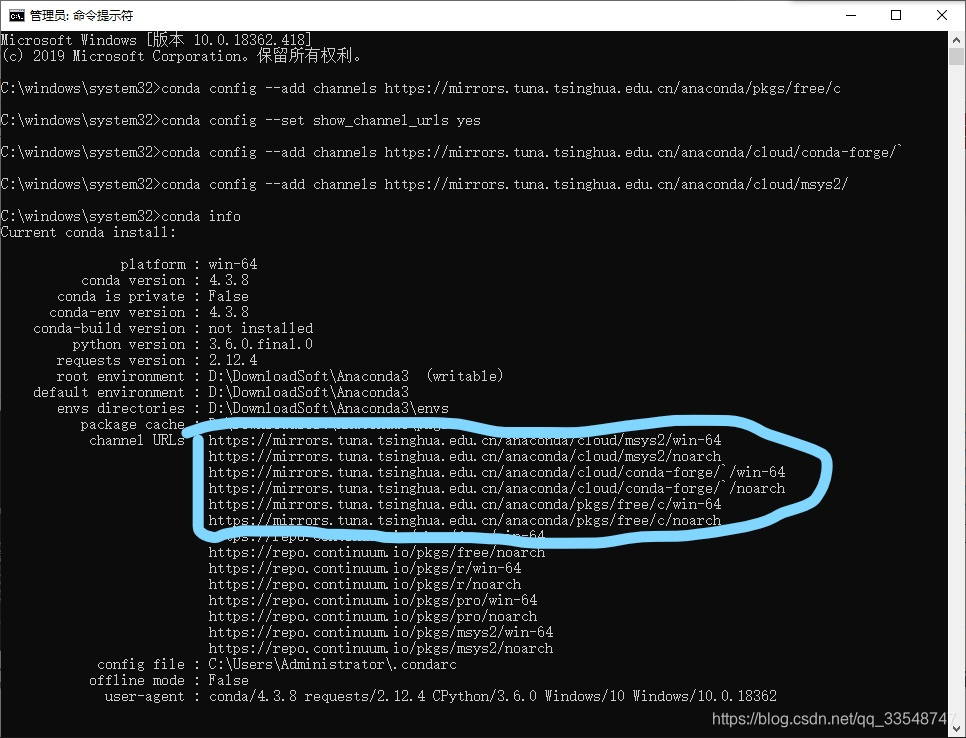966x738 pixels.
Task: Click the repo.continuum.io pkgs/pro/win-64 URL
Action: click(x=373, y=601)
